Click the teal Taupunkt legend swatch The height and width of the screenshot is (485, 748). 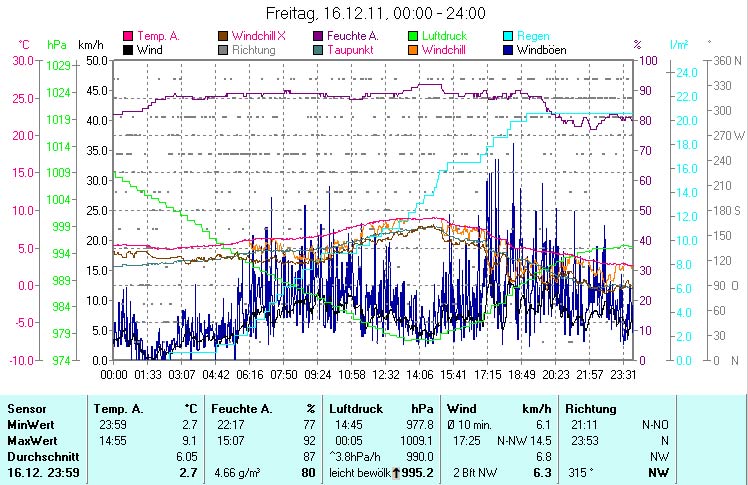(319, 49)
